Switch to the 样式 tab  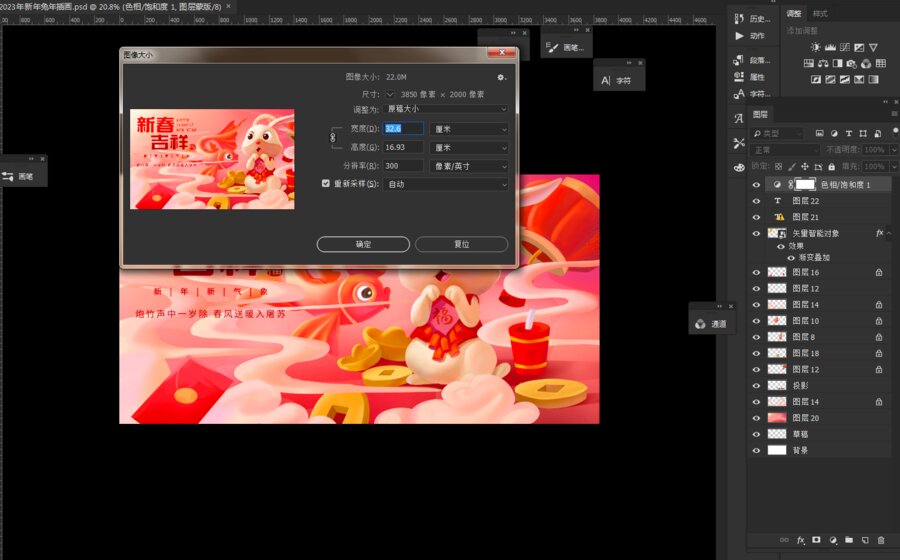[x=820, y=13]
